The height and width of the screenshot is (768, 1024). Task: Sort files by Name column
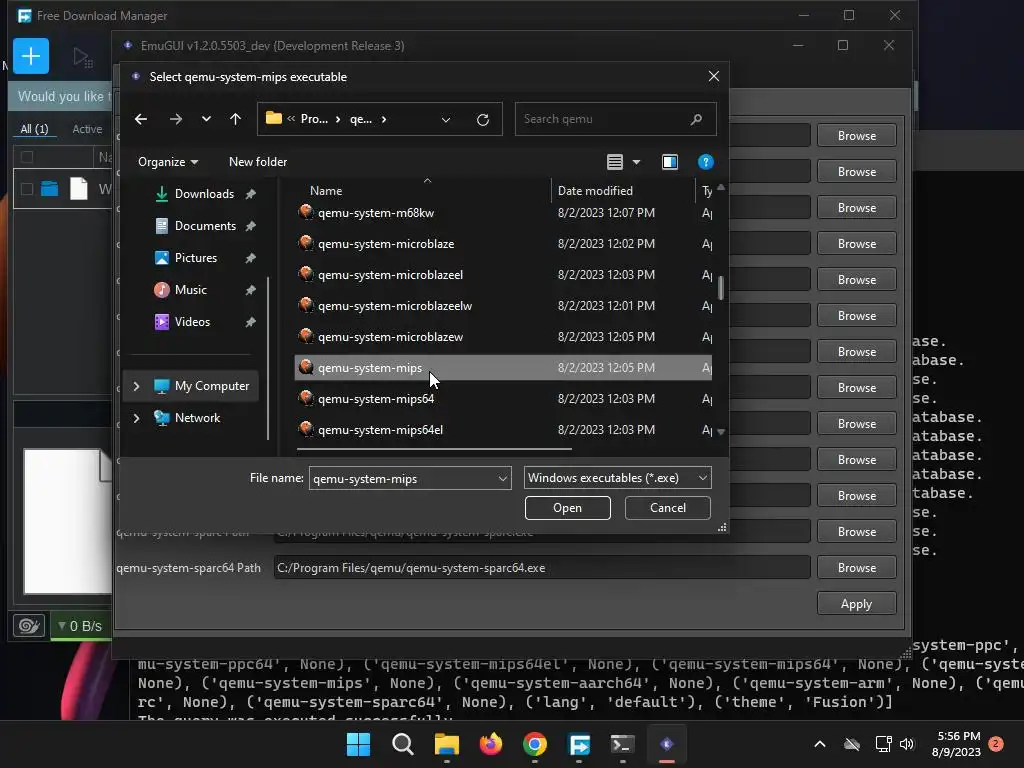[326, 191]
